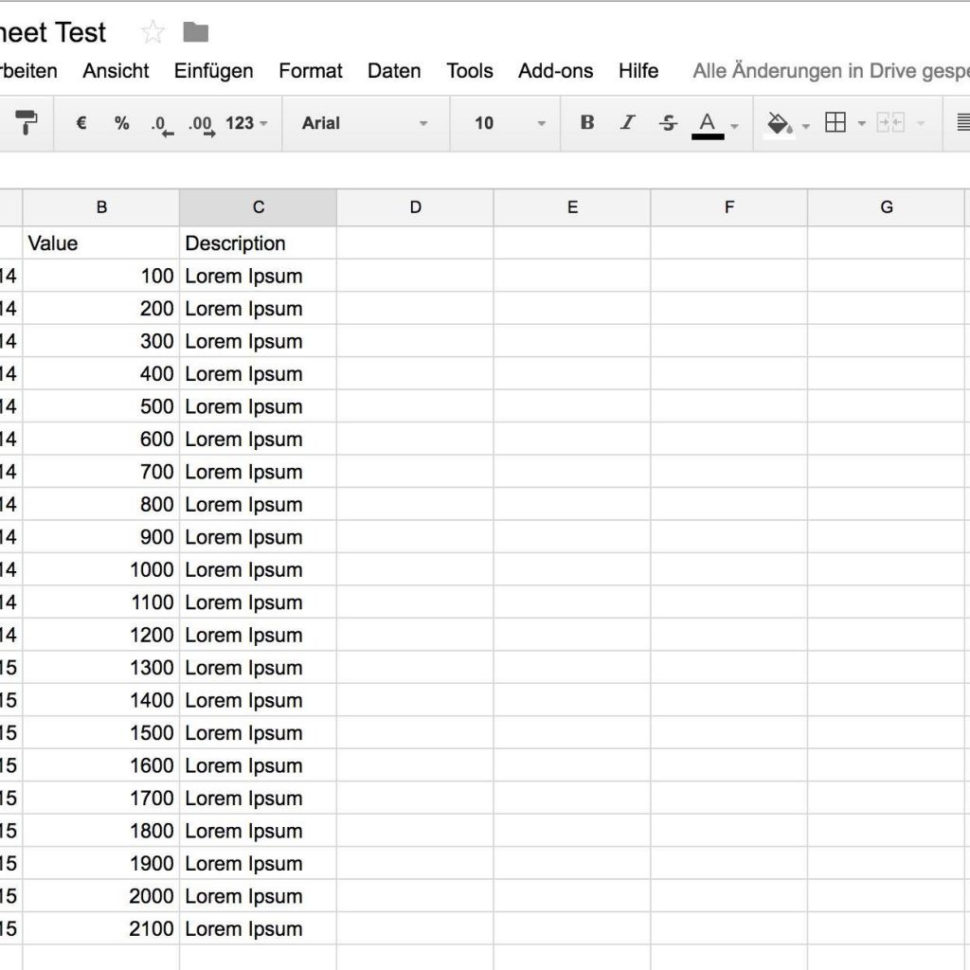The height and width of the screenshot is (970, 970).
Task: Select column B header
Action: (101, 207)
